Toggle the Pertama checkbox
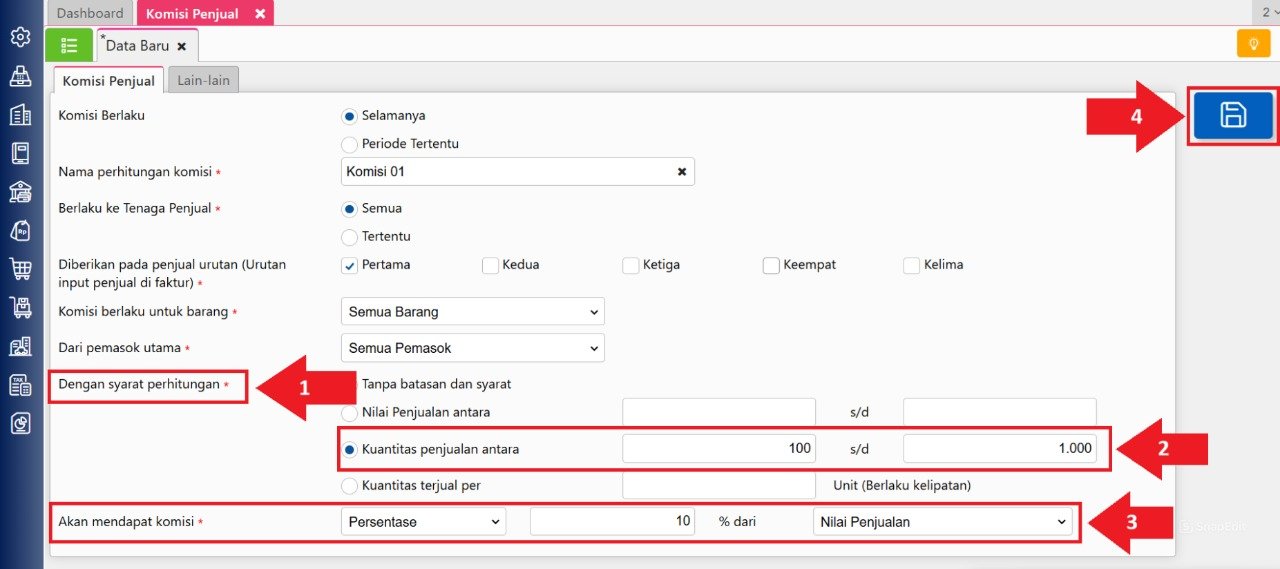Screen dimensions: 1280x569 coord(349,265)
